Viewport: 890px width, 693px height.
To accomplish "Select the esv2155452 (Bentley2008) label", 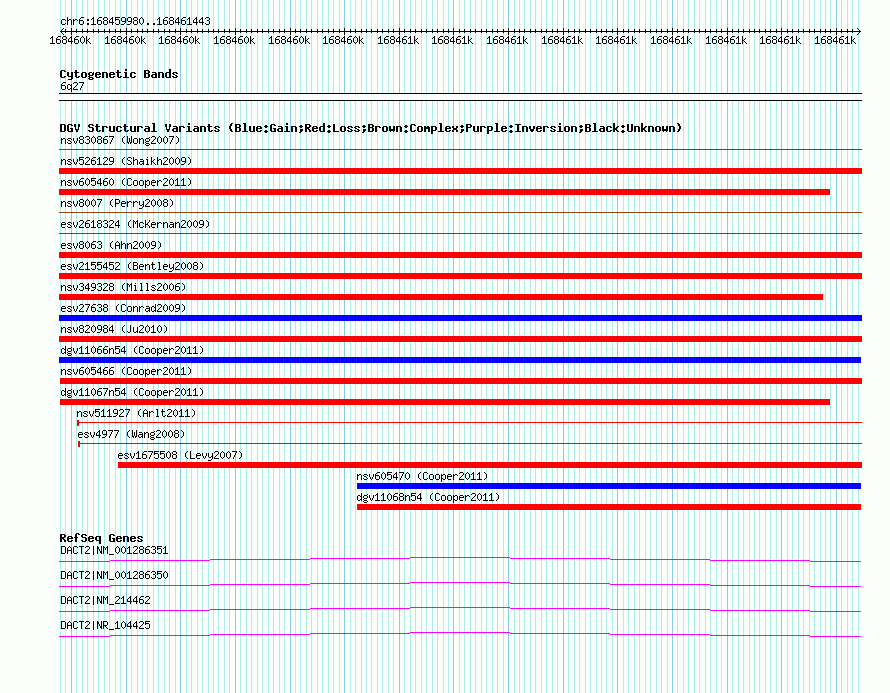I will (x=132, y=266).
